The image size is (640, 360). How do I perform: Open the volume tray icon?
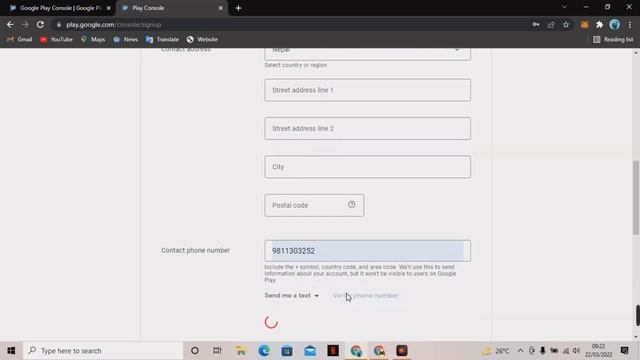coord(576,351)
